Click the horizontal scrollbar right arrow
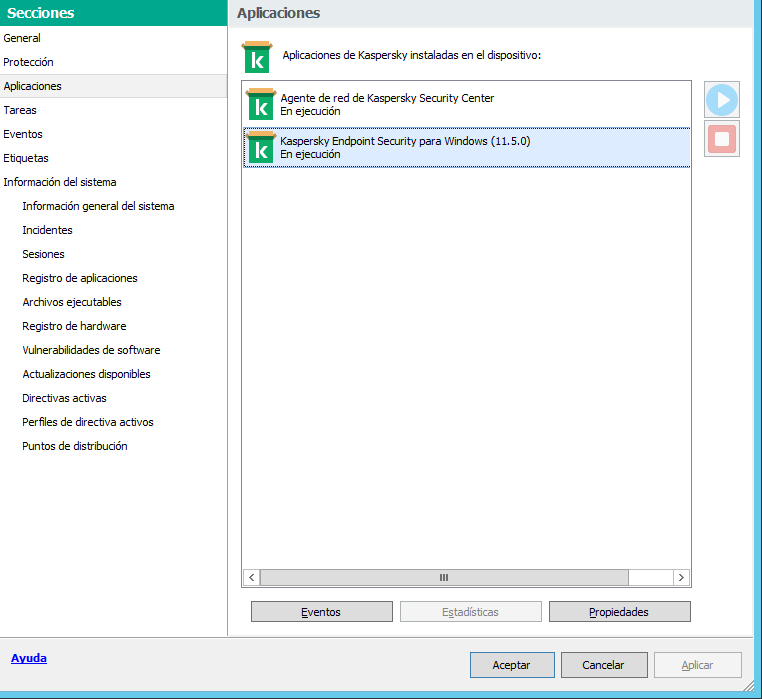 [x=681, y=577]
